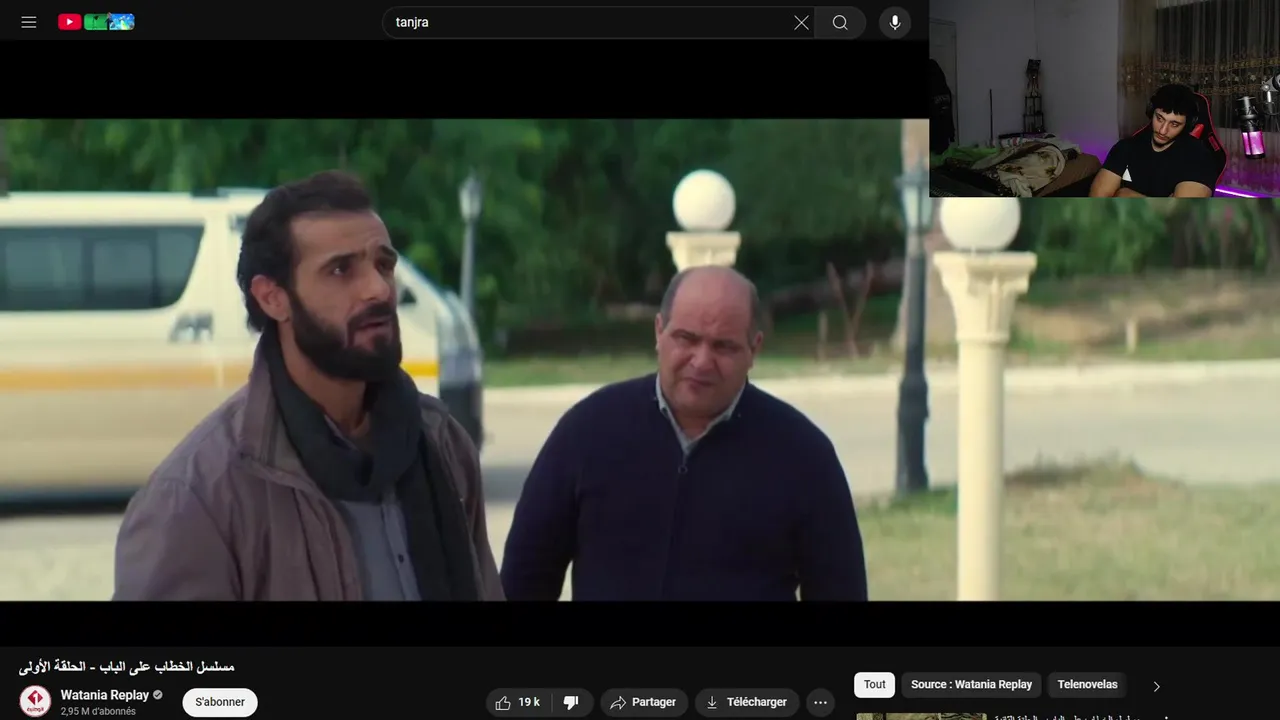Open the Watania Replay channel name
The image size is (1280, 720).
[x=105, y=695]
